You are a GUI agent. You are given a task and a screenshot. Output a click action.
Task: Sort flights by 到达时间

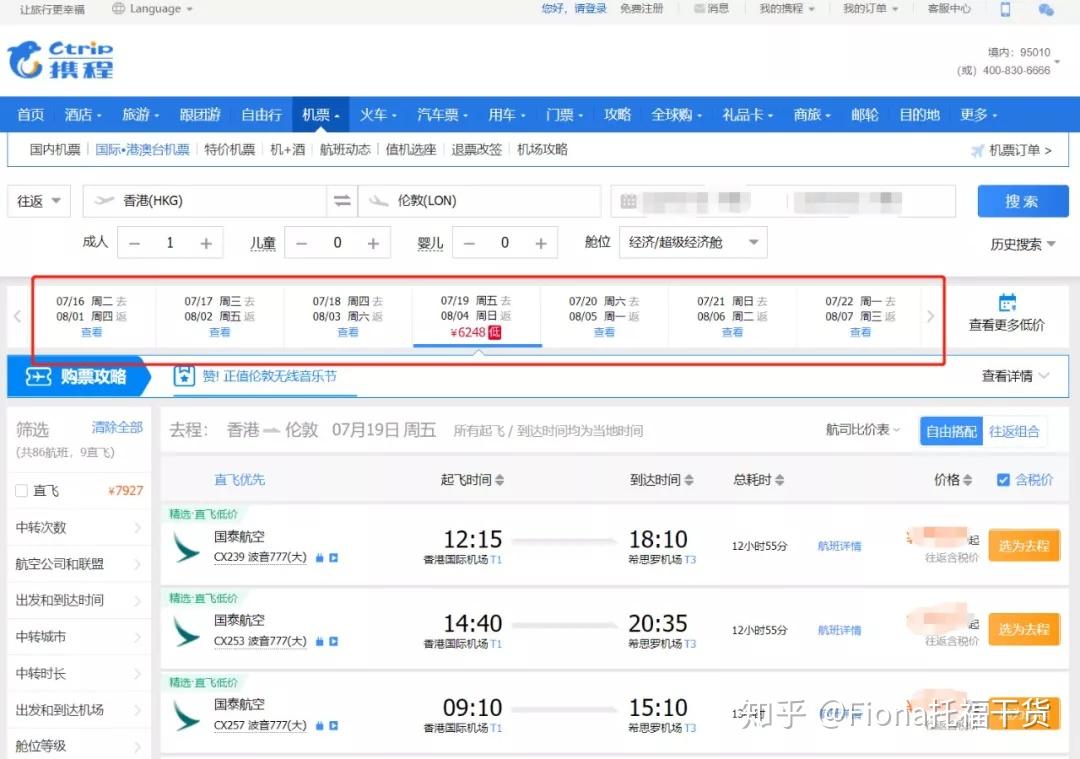[x=661, y=479]
